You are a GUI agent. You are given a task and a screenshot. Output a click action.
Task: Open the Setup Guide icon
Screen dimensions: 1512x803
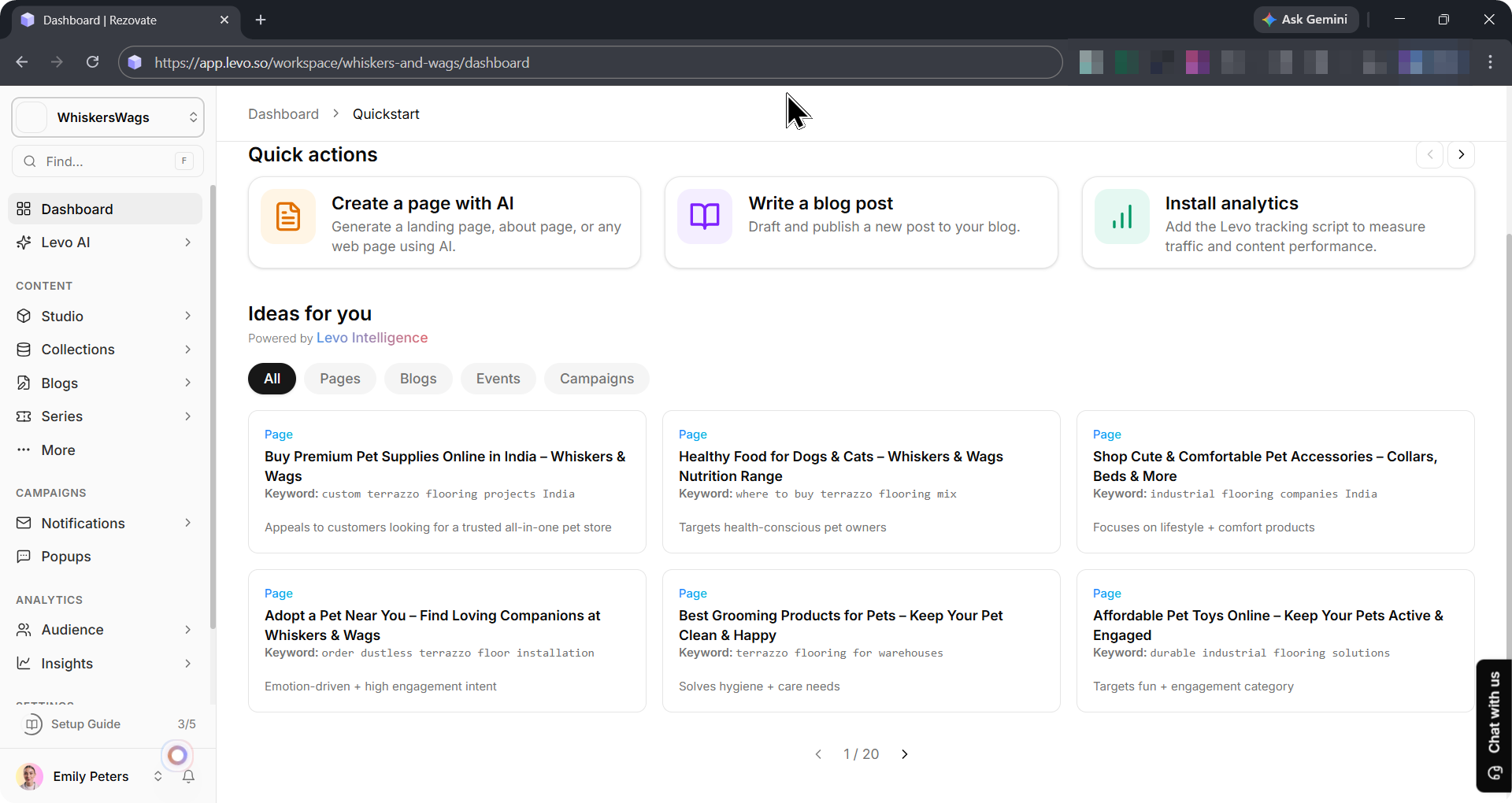33,724
